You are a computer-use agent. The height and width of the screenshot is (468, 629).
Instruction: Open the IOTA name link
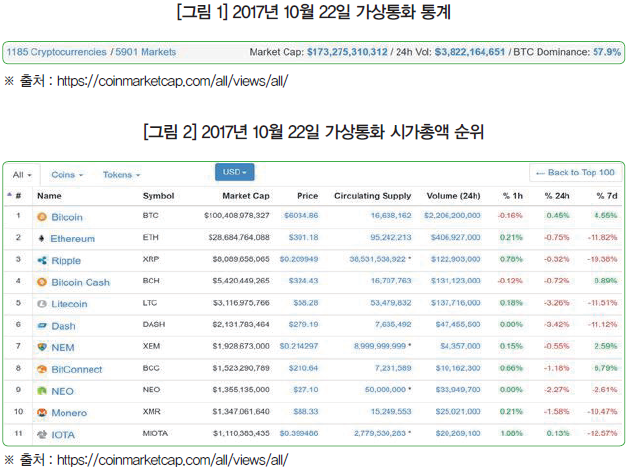[63, 435]
